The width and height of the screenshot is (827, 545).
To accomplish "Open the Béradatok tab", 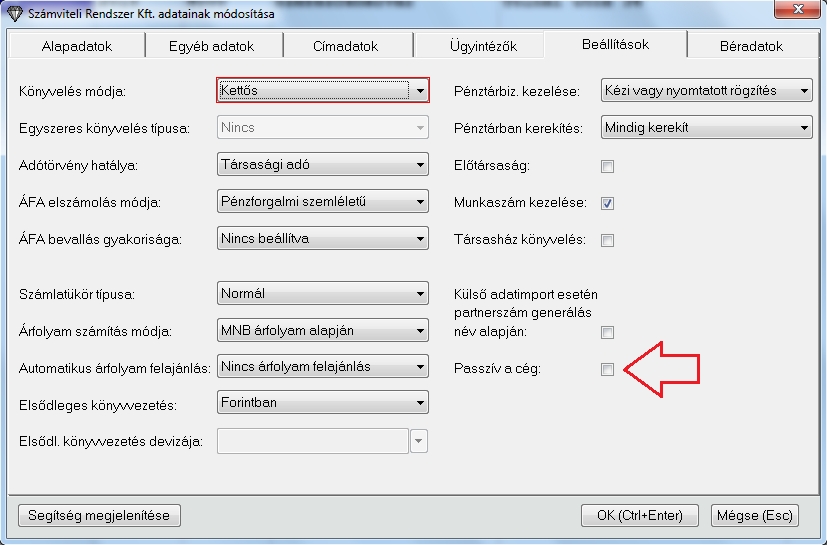I will tap(751, 46).
